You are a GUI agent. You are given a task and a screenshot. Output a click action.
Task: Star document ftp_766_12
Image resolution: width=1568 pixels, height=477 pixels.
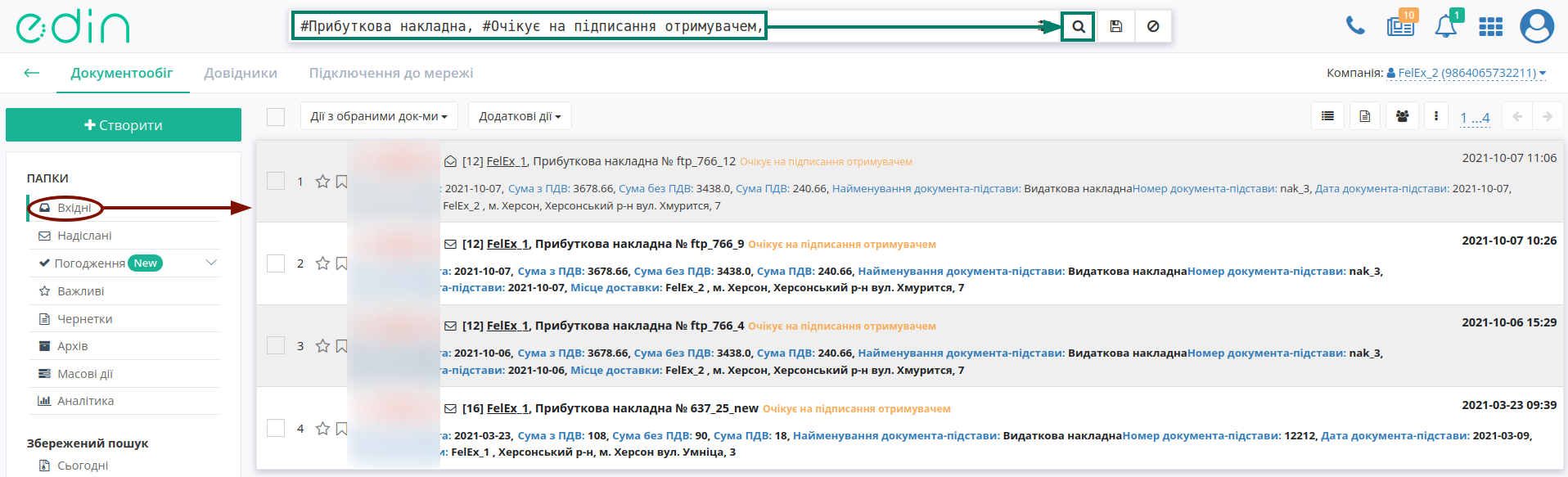pyautogui.click(x=322, y=182)
